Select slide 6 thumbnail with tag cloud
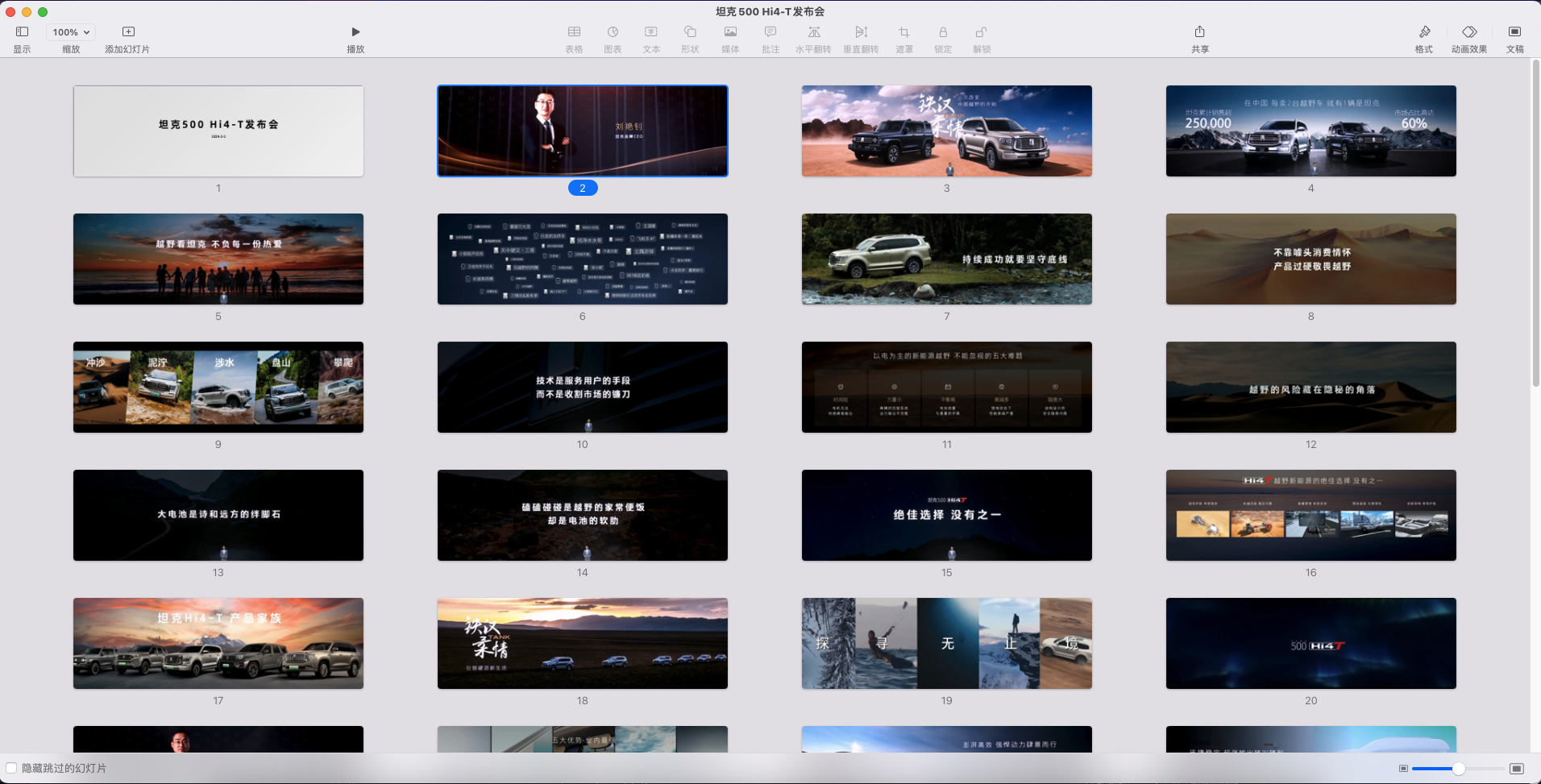1541x784 pixels. coord(583,259)
